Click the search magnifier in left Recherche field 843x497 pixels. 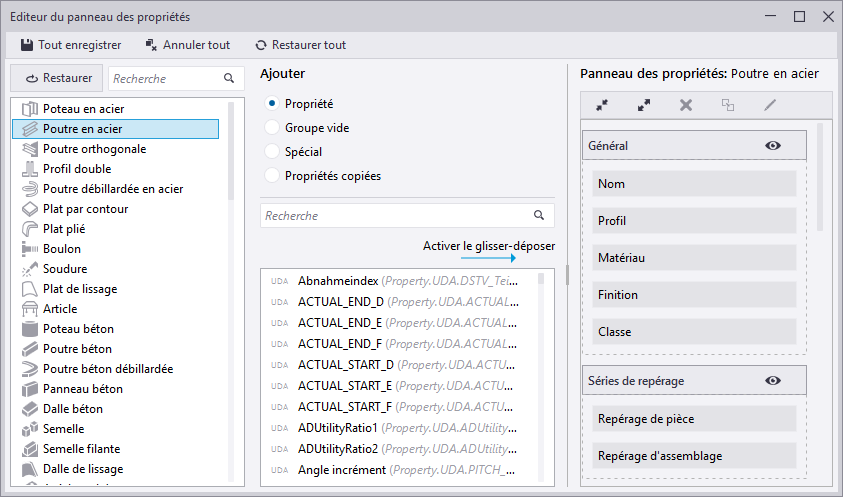click(x=229, y=78)
